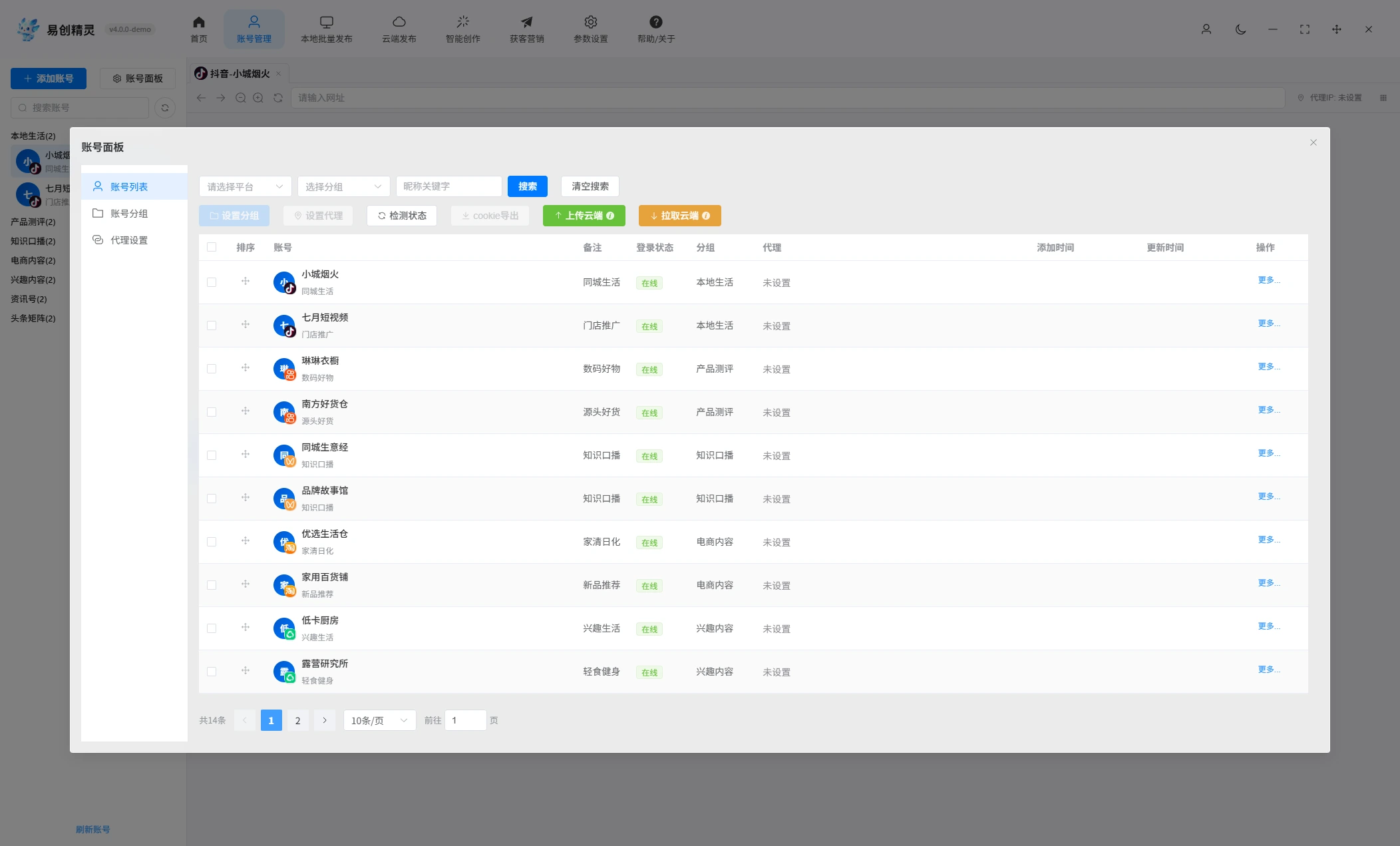
Task: Open the 参数设置 gear icon
Action: coord(590,22)
